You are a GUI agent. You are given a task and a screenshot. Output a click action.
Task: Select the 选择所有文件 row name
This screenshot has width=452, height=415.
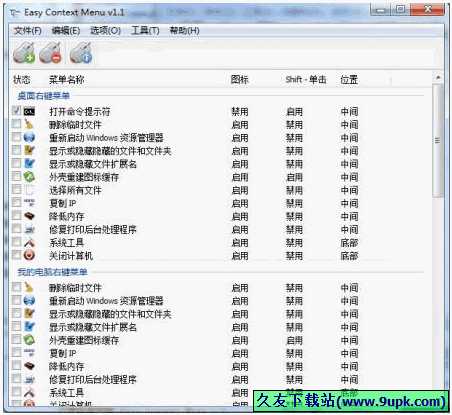[75, 190]
